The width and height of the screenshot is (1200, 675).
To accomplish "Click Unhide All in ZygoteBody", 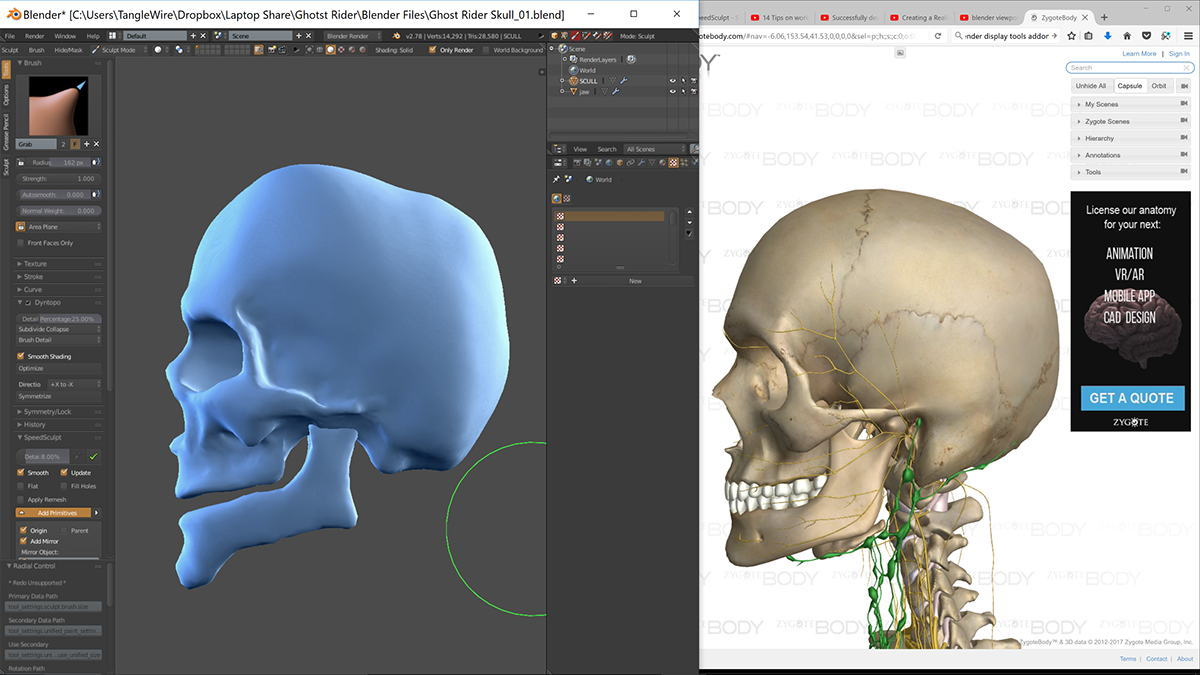I will [x=1090, y=86].
